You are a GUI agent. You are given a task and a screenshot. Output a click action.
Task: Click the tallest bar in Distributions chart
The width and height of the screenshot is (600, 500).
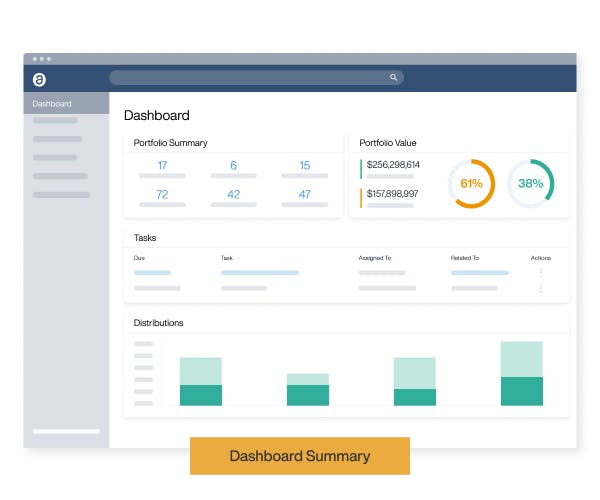522,373
